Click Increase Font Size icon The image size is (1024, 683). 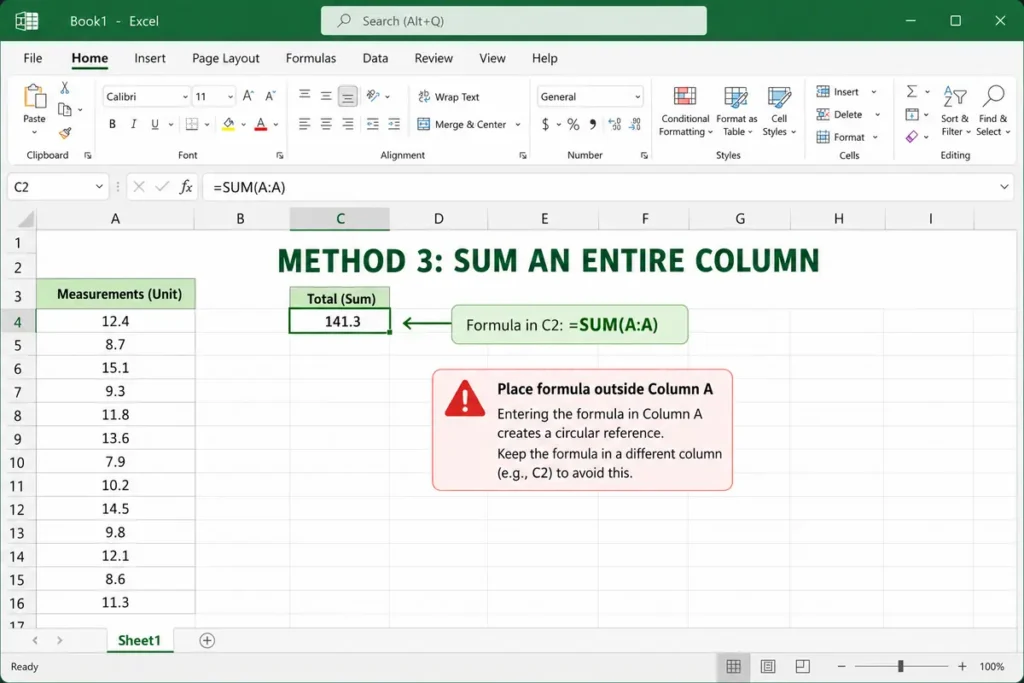pyautogui.click(x=248, y=97)
